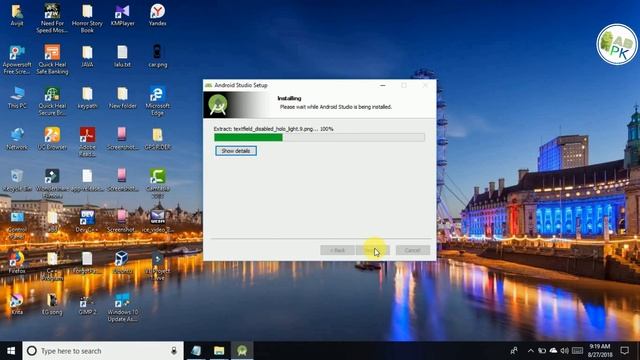Select the lalu.txt file
Screen dimensions: 640x360
pos(122,56)
